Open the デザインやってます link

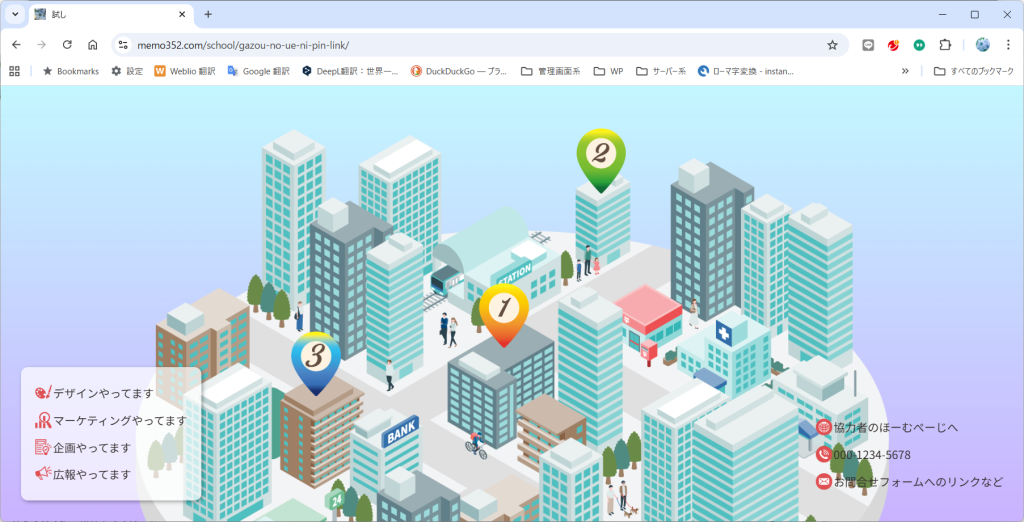click(102, 394)
